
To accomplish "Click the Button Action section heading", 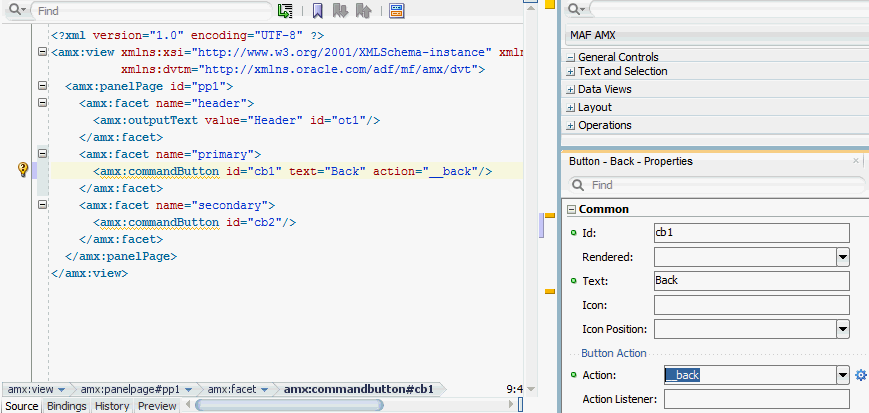I will coord(614,353).
